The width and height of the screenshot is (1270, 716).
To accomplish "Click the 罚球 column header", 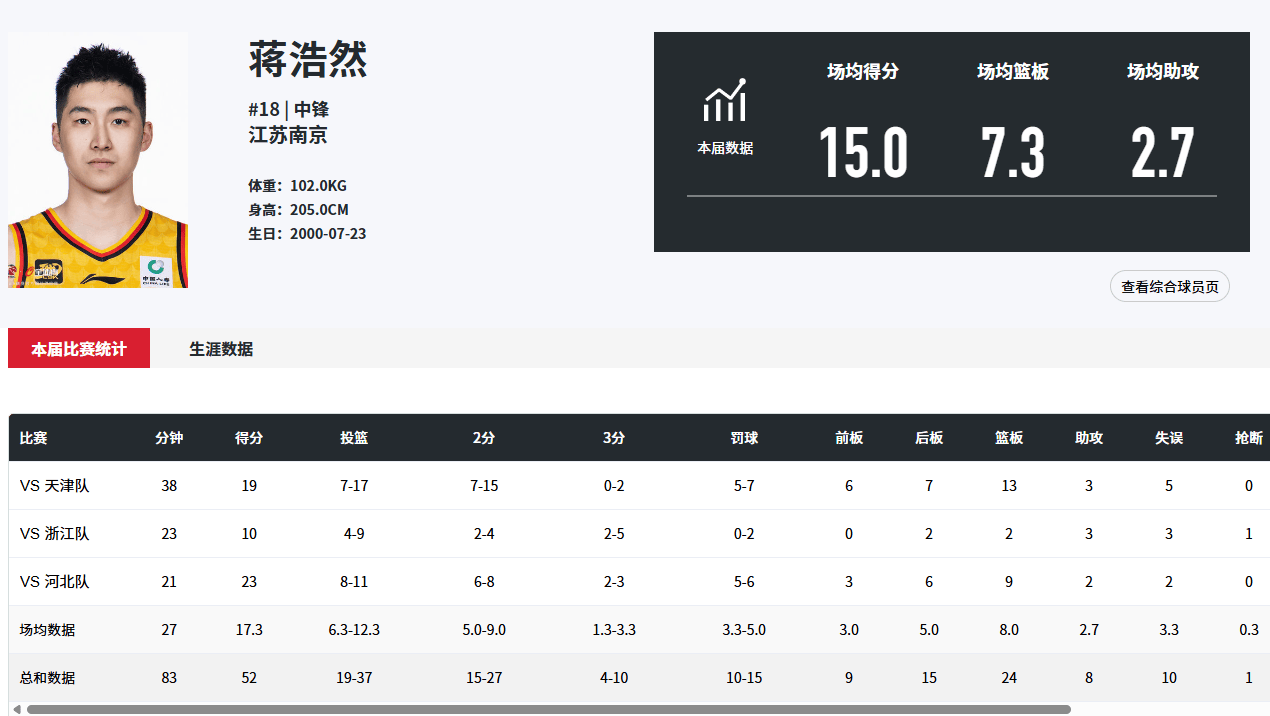I will 744,438.
